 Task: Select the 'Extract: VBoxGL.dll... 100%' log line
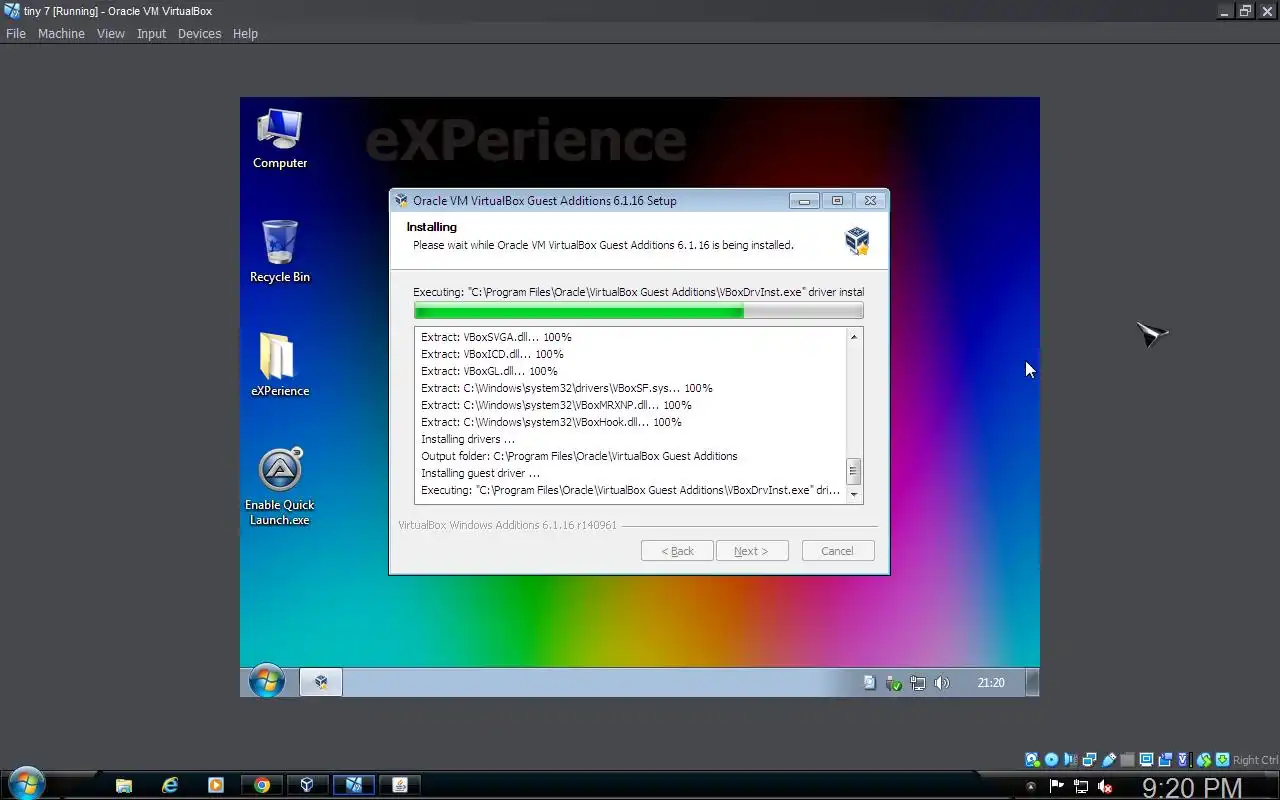(x=489, y=371)
